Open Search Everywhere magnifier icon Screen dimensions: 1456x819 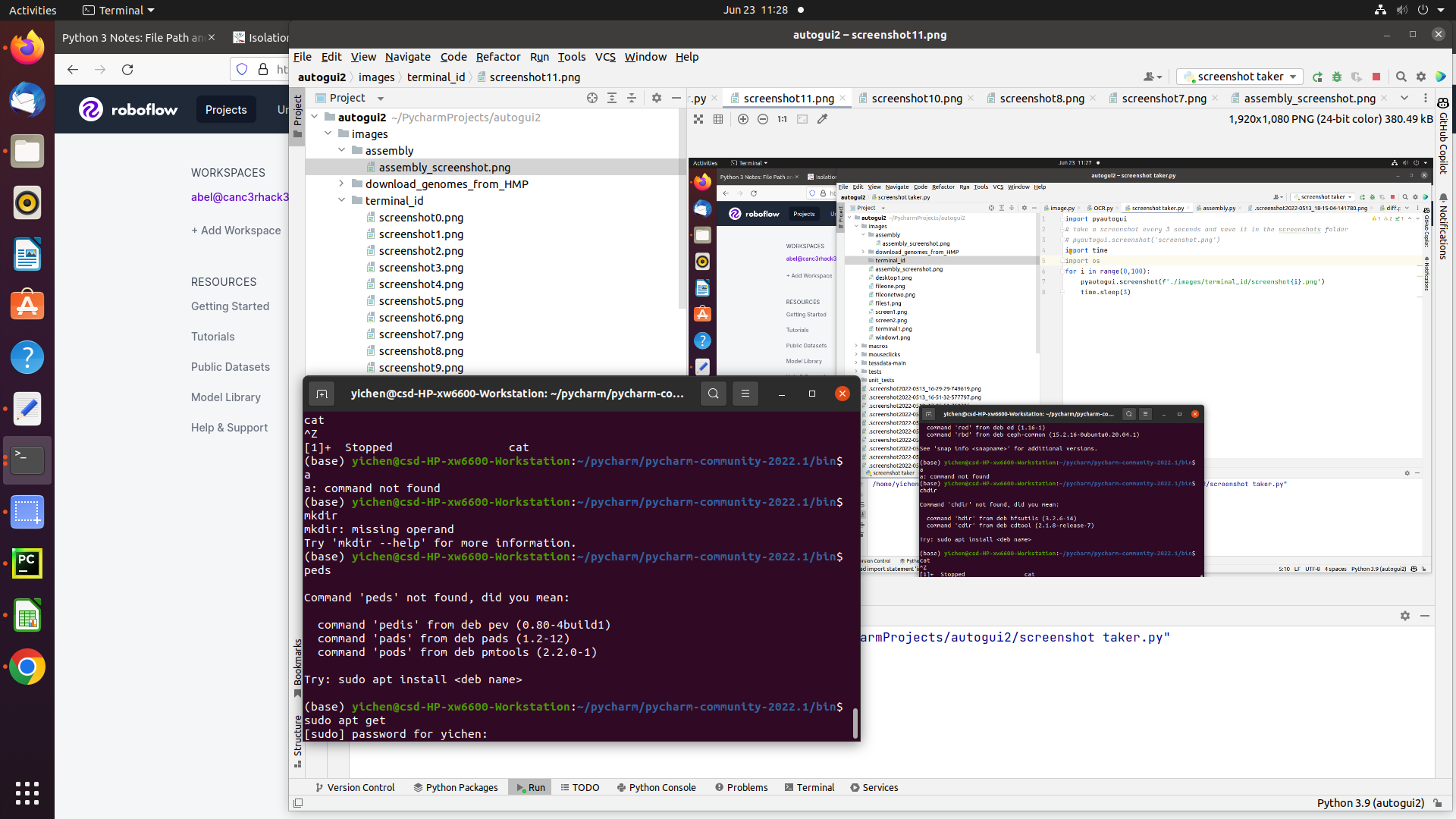coord(1401,77)
